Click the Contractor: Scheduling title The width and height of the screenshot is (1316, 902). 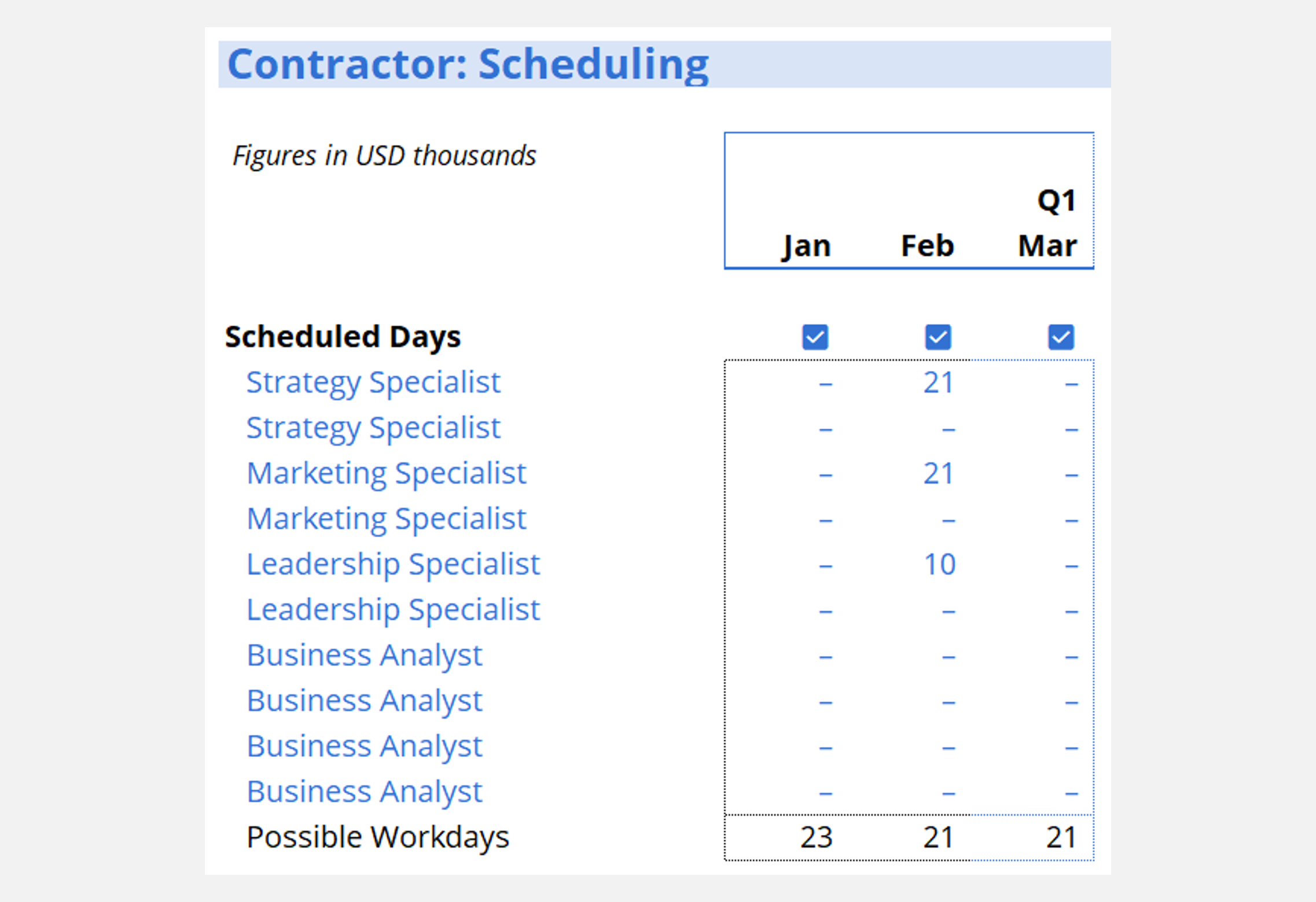point(468,64)
